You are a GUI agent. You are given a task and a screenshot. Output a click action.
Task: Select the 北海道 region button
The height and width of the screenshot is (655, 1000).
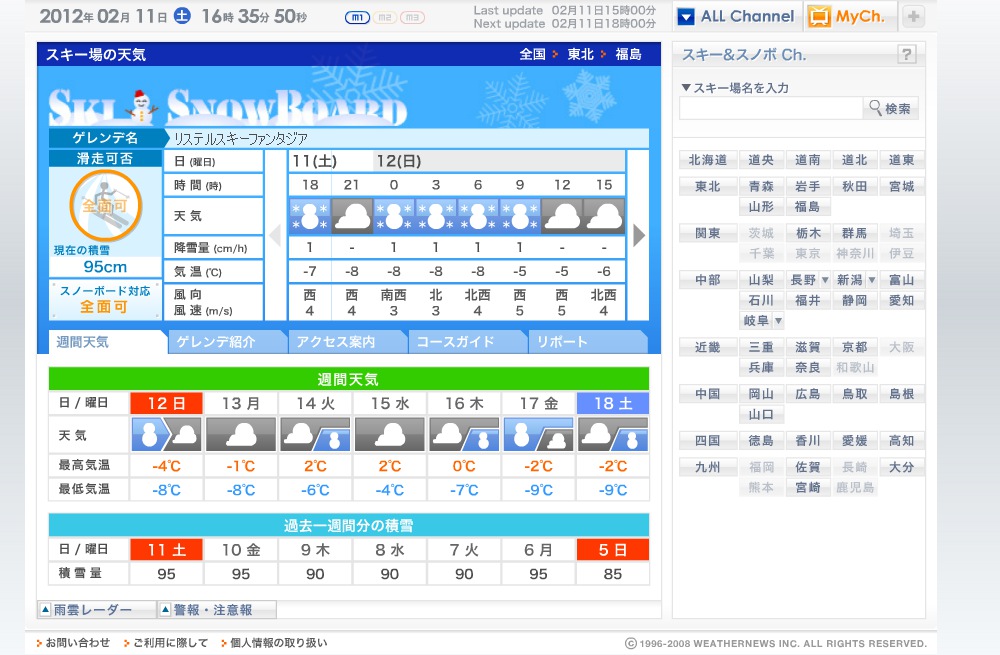pyautogui.click(x=708, y=160)
